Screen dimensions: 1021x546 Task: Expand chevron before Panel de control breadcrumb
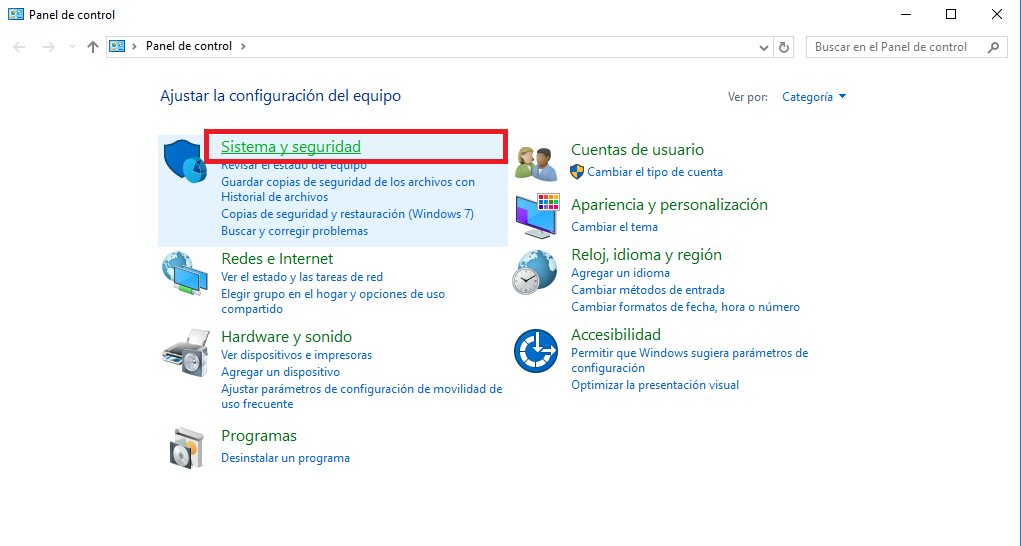(x=135, y=46)
